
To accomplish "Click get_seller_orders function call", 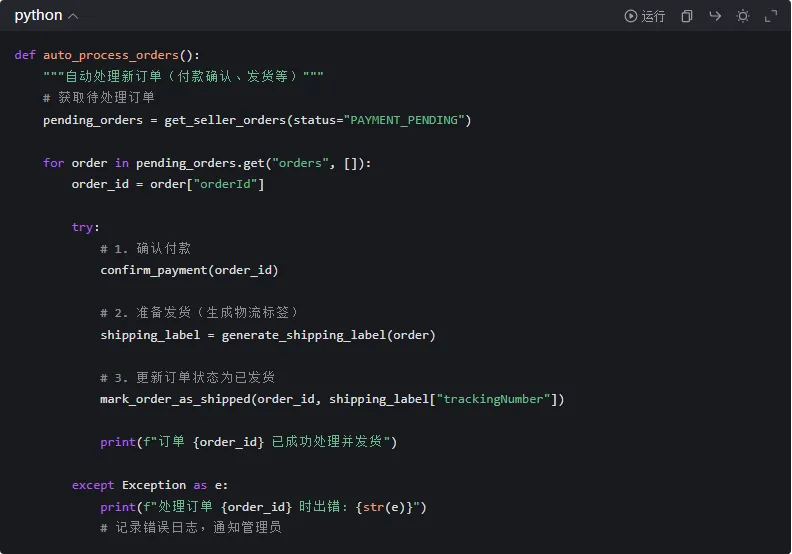I will (x=225, y=120).
